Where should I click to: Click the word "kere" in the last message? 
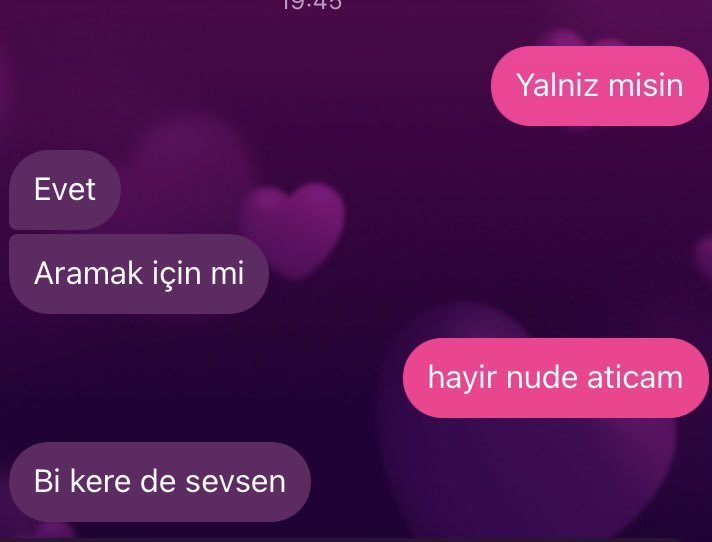pyautogui.click(x=100, y=481)
